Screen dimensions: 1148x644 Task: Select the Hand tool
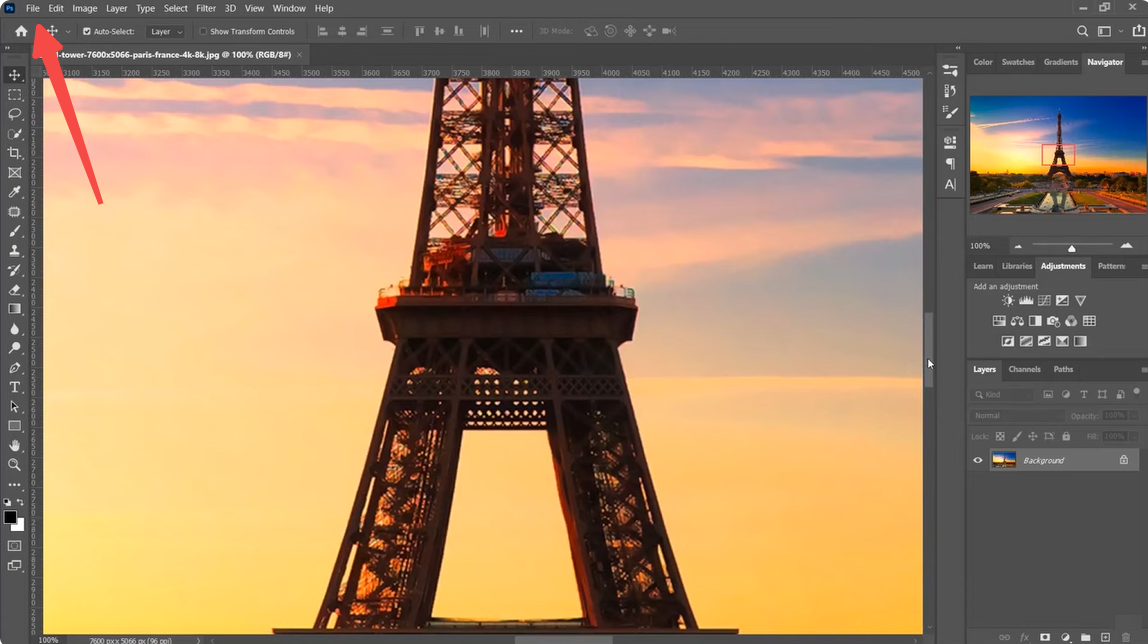coord(15,445)
